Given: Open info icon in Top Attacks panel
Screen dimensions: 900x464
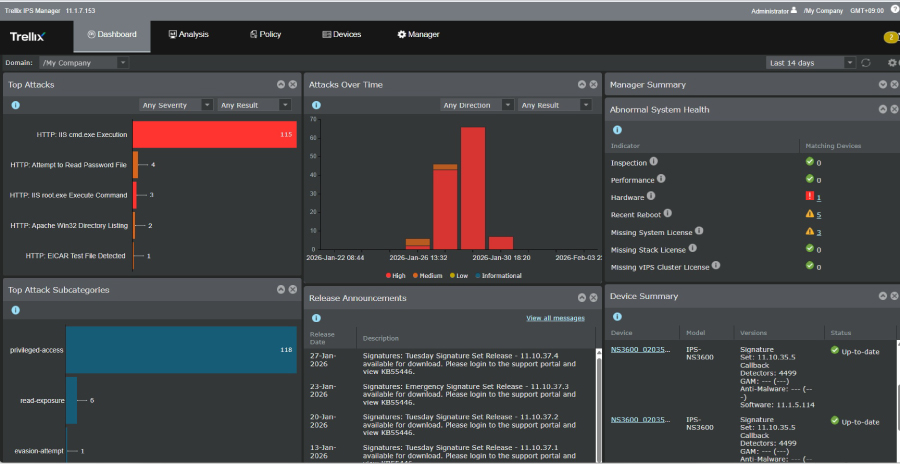Looking at the screenshot, I should (15, 105).
